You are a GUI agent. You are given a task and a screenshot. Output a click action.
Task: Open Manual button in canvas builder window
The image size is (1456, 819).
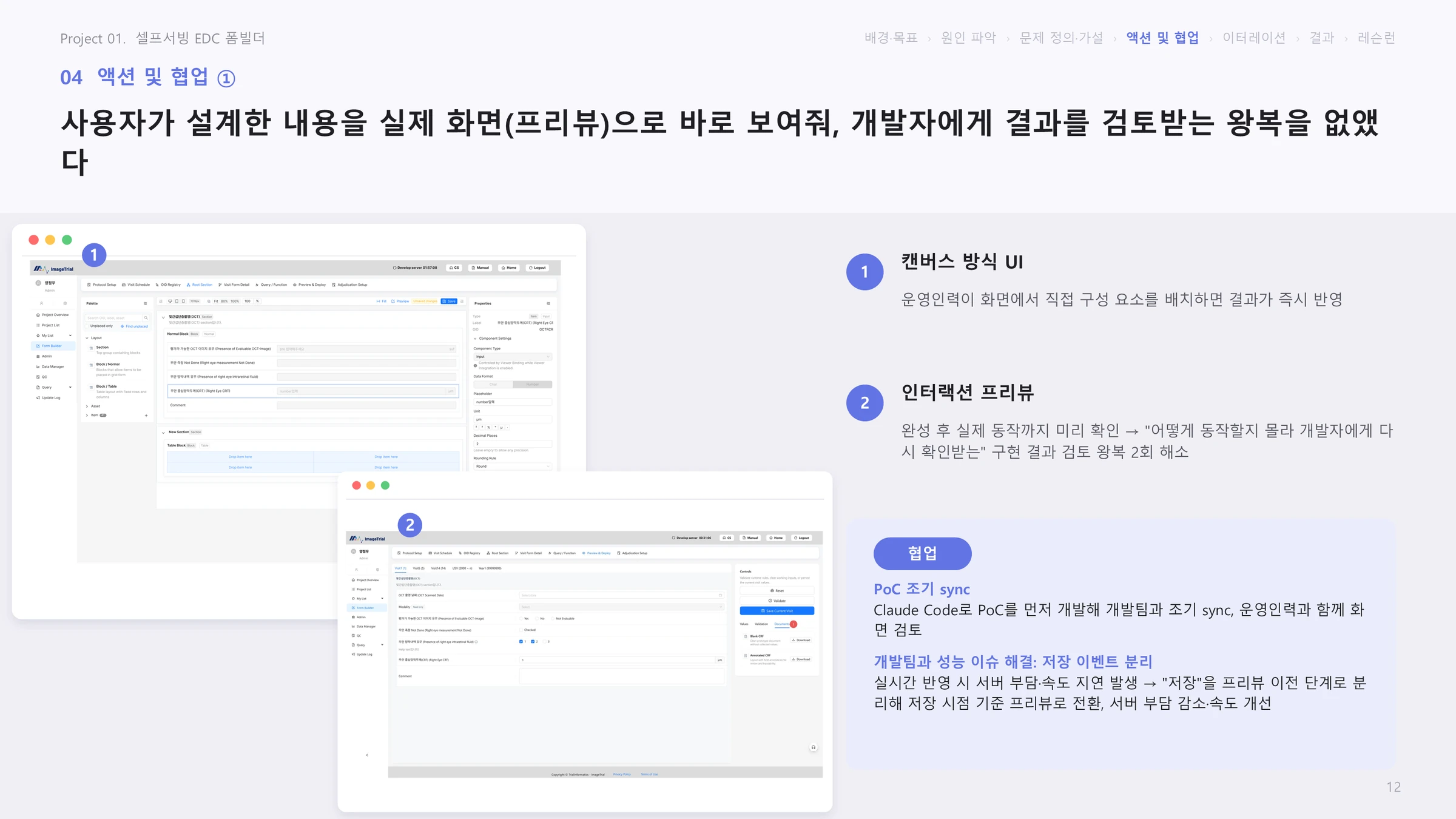click(480, 268)
